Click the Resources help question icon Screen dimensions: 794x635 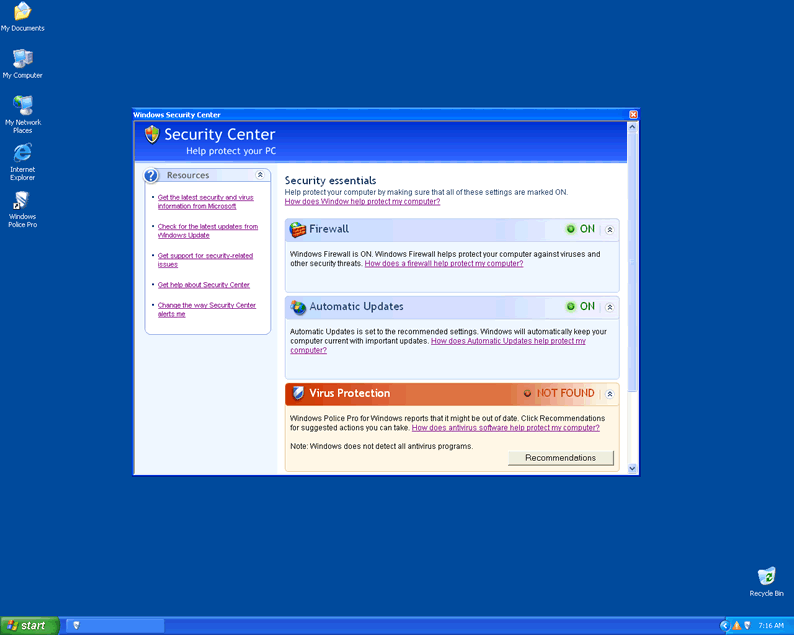pyautogui.click(x=152, y=175)
